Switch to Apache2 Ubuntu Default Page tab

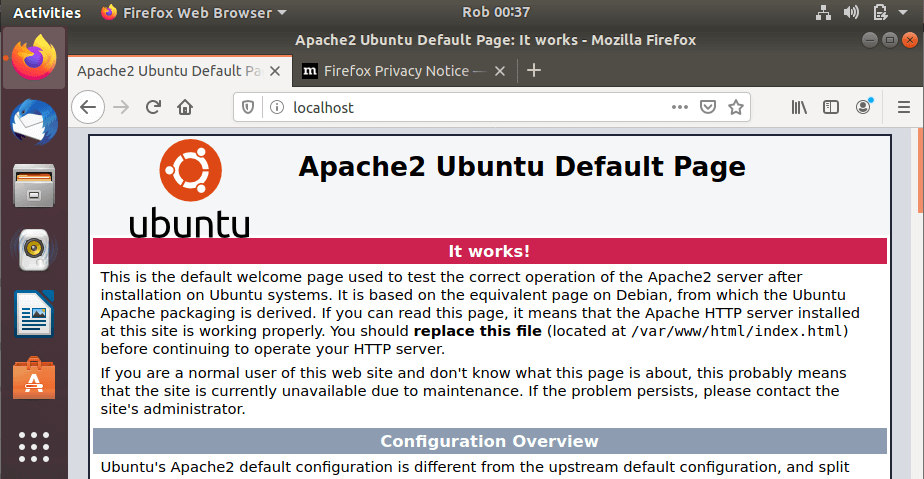click(180, 71)
